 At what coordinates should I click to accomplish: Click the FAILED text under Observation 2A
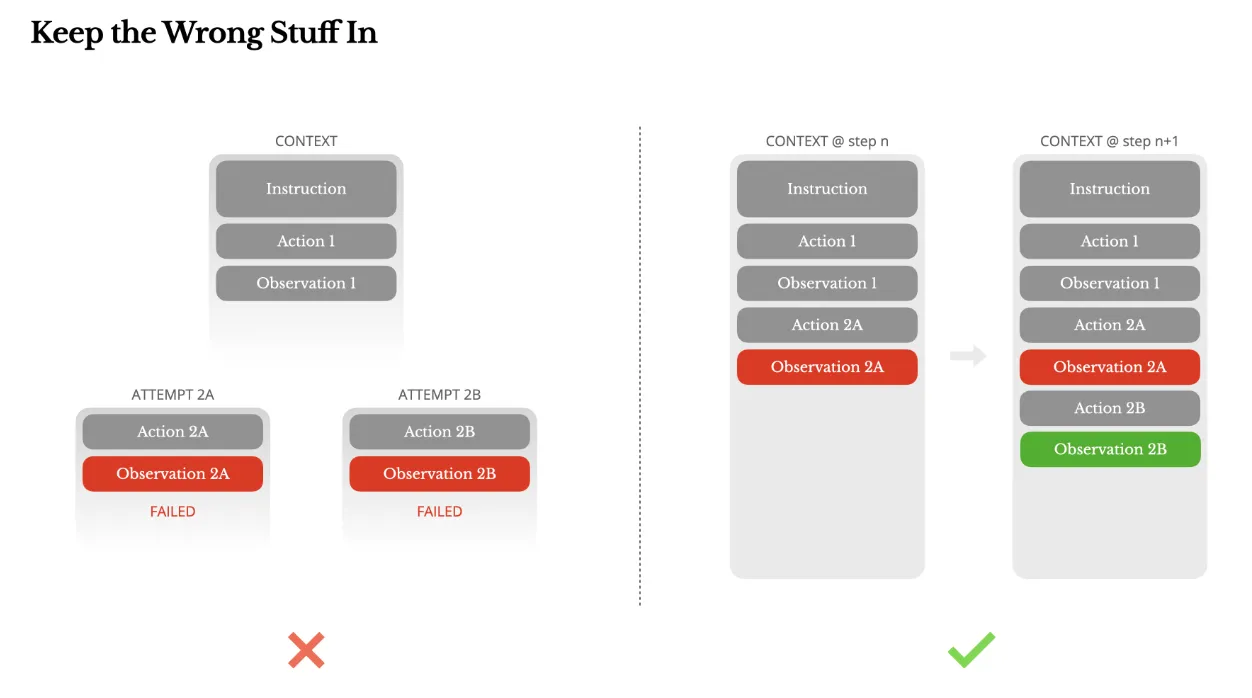[x=173, y=512]
